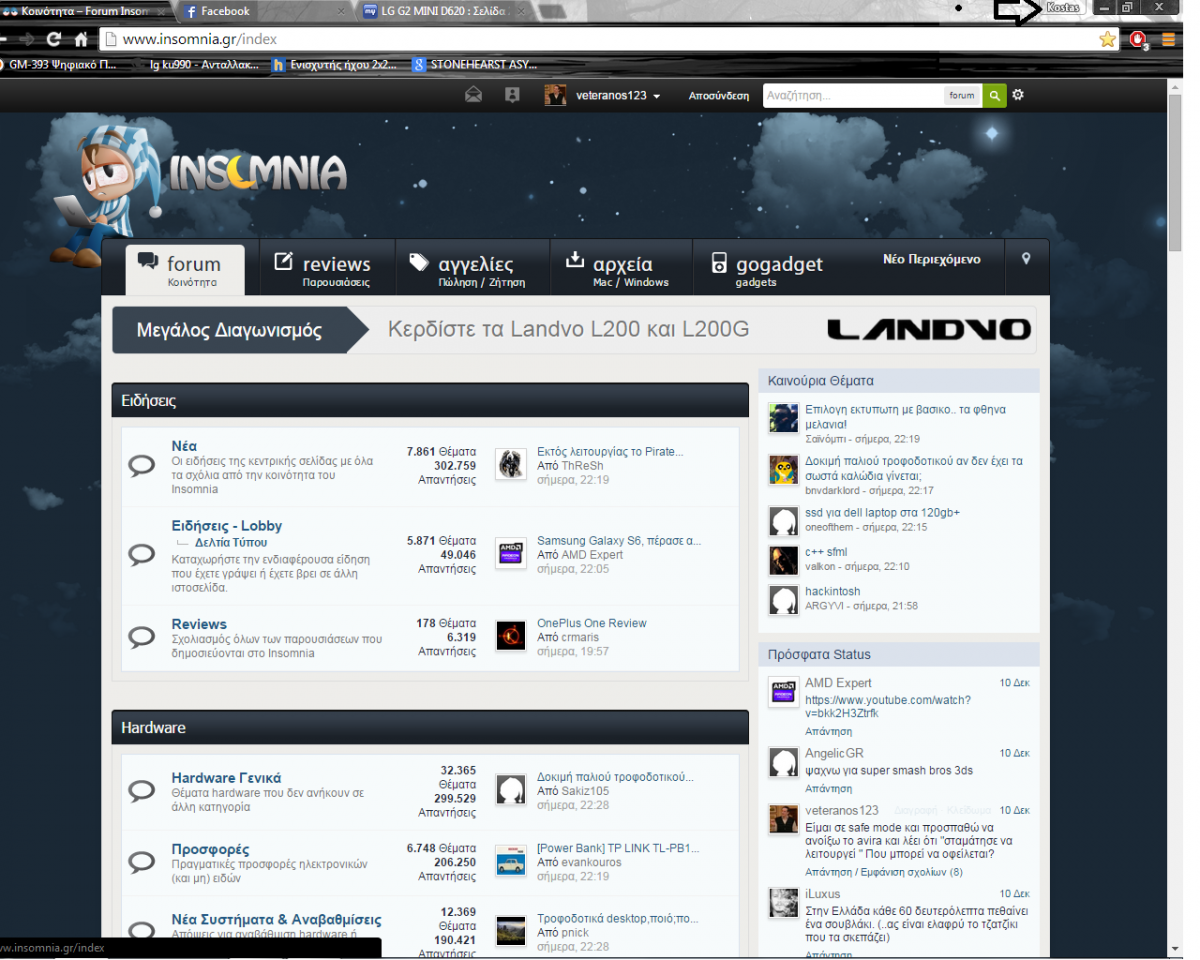Open the gear settings icon by search
This screenshot has width=1200, height=960.
[x=1018, y=95]
